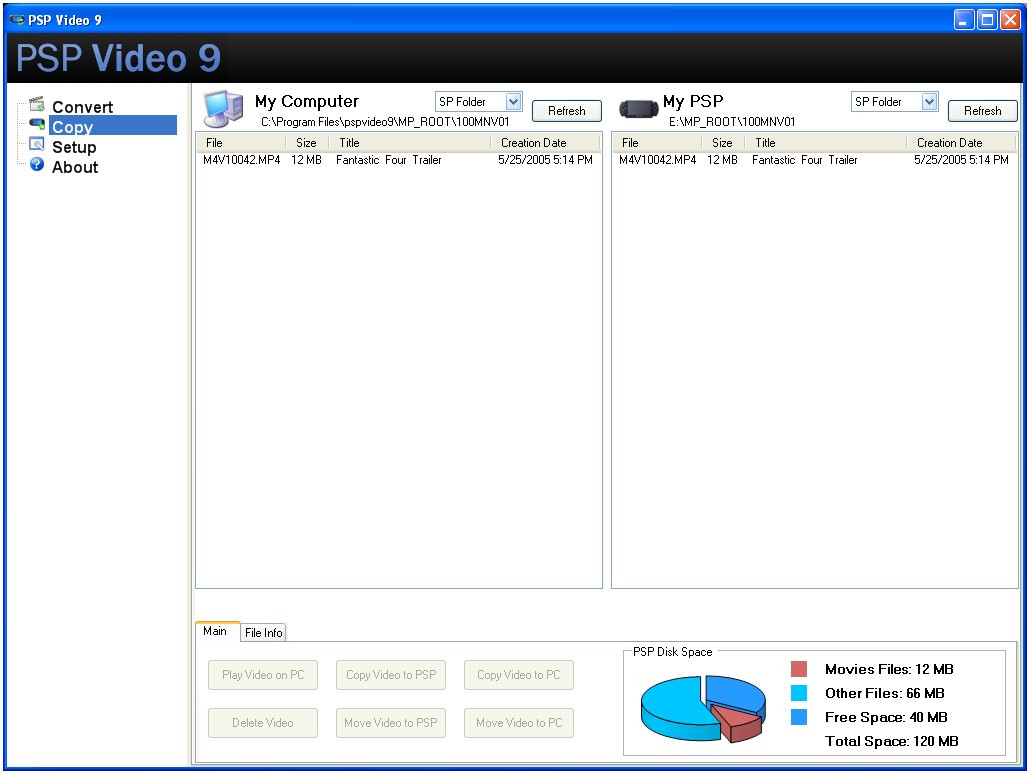Sort My Computer list by File column
1031x773 pixels.
point(241,143)
